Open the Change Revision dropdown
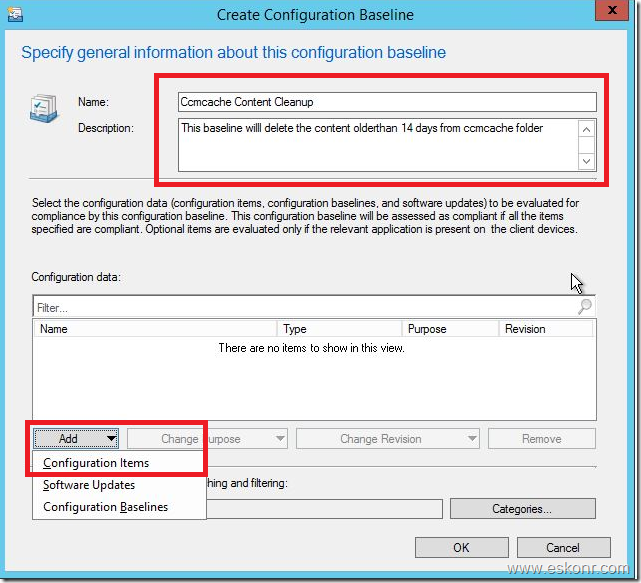The image size is (641, 583). pyautogui.click(x=388, y=439)
